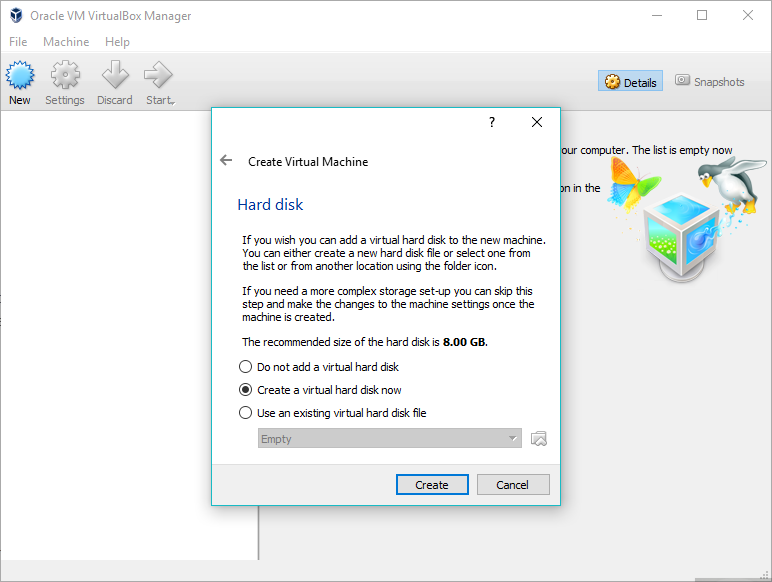
Task: Click the back arrow in the wizard
Action: click(226, 160)
